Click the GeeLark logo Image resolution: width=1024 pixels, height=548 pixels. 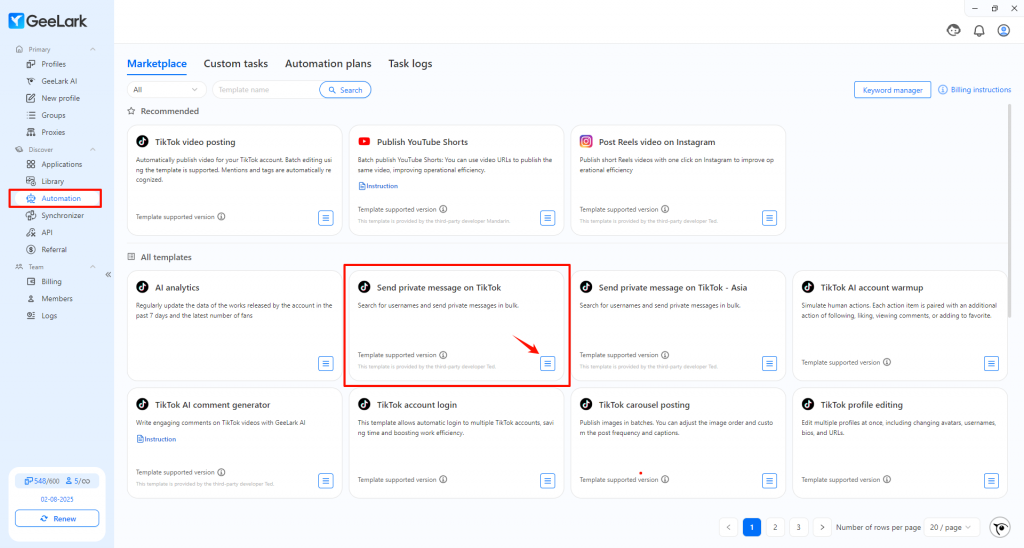coord(48,21)
